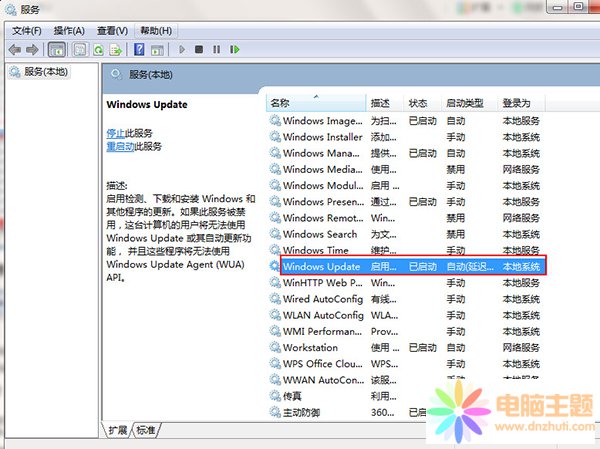Select the Windows Modul... service row

pos(406,186)
